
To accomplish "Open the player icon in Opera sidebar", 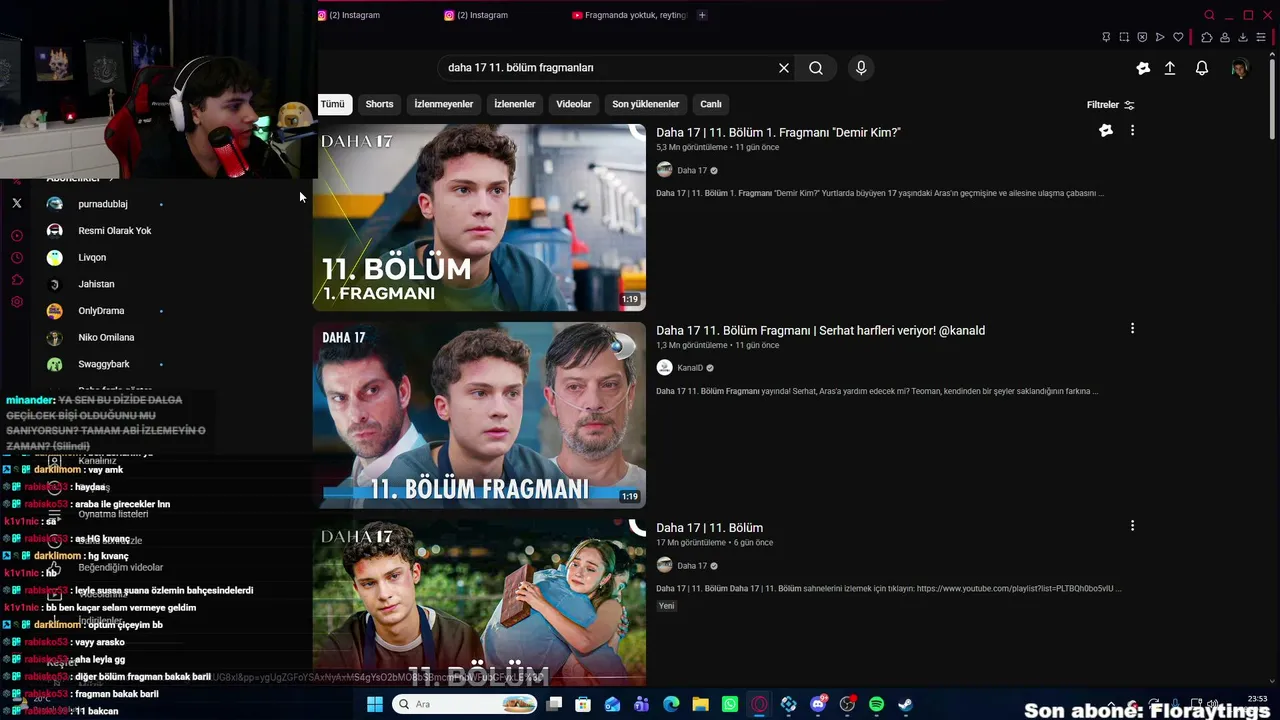I will coord(16,236).
